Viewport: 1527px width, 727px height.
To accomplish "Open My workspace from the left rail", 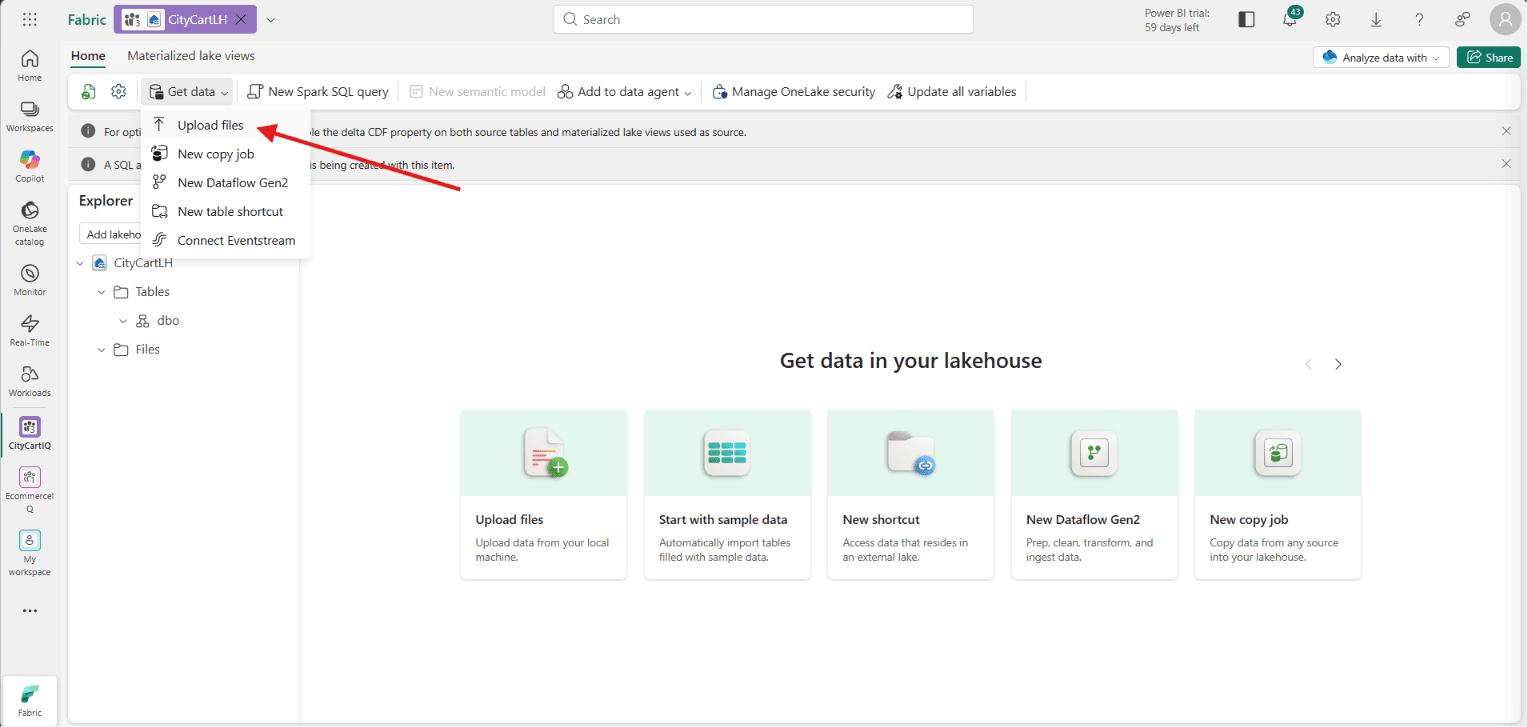I will pos(30,553).
